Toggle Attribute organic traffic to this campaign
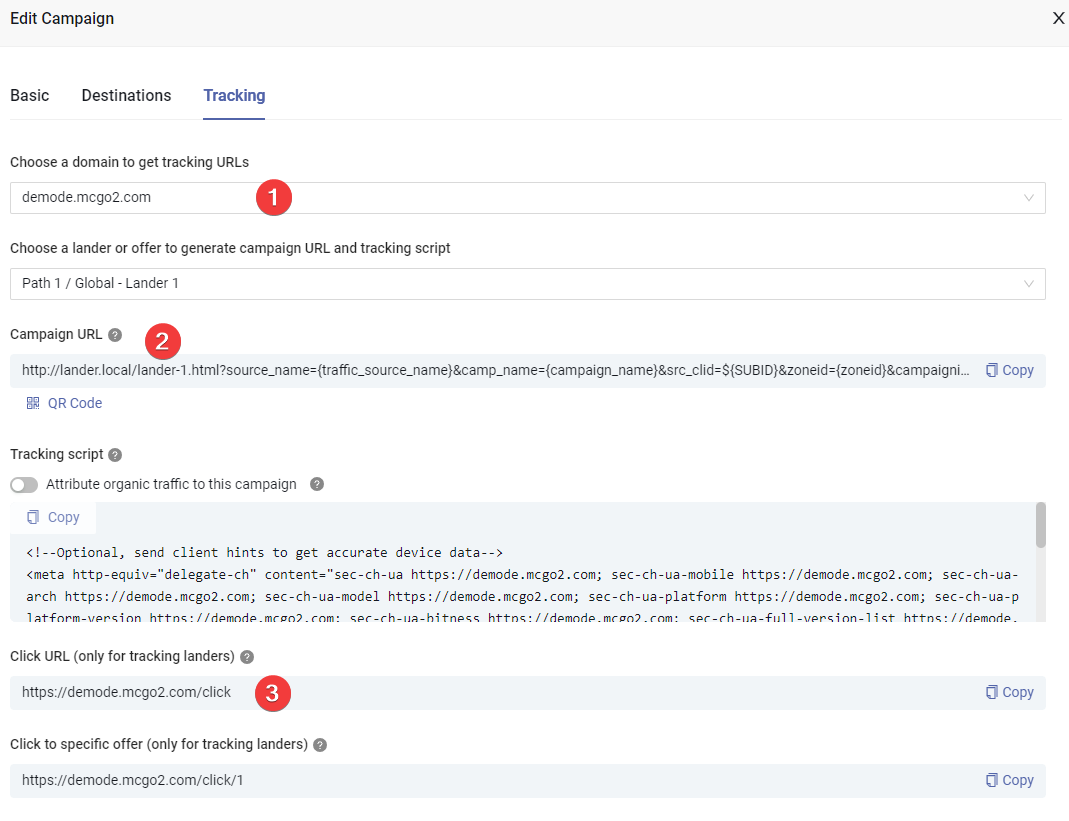Image resolution: width=1069 pixels, height=821 pixels. click(24, 485)
